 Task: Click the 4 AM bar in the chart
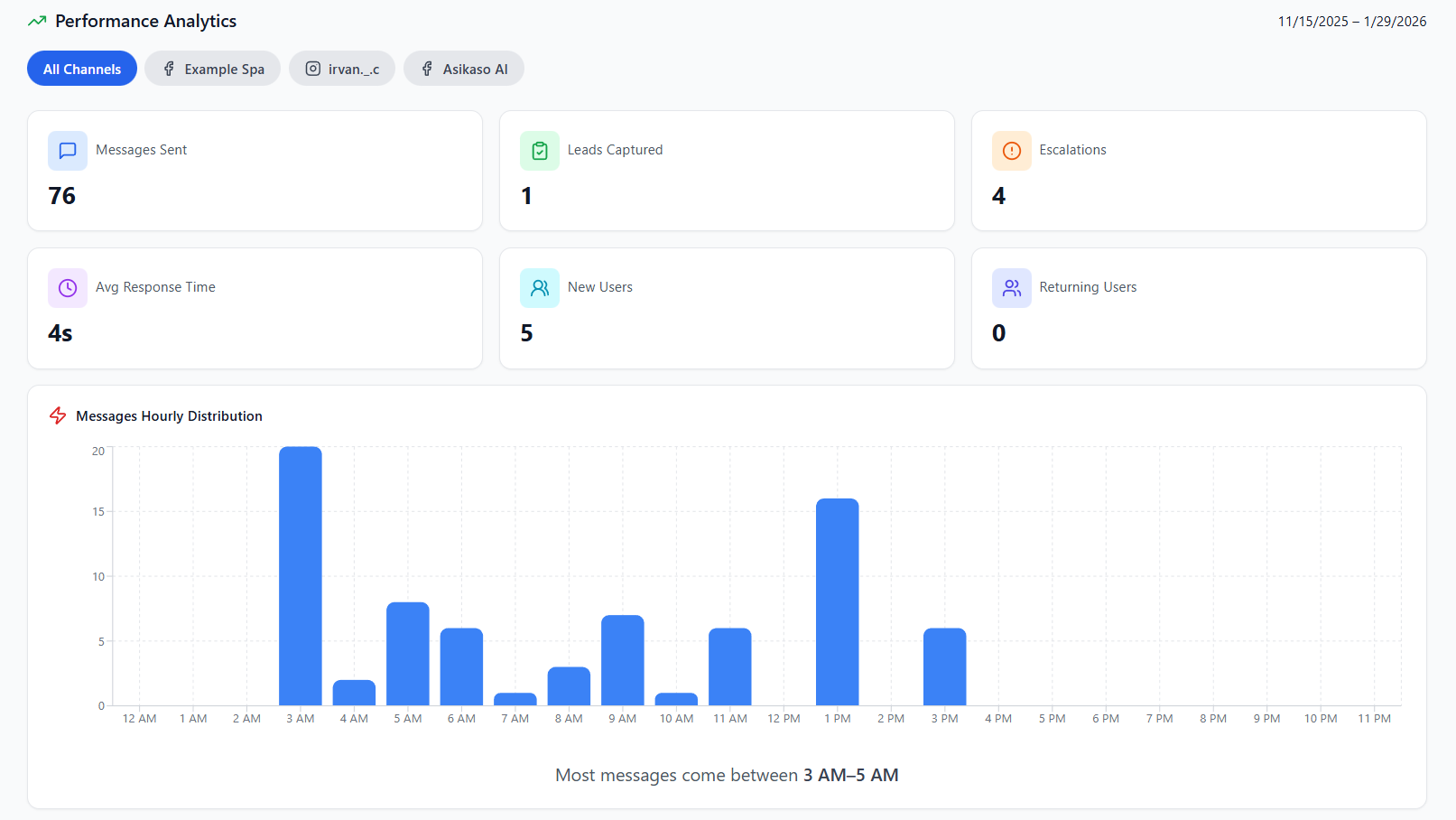[x=354, y=693]
